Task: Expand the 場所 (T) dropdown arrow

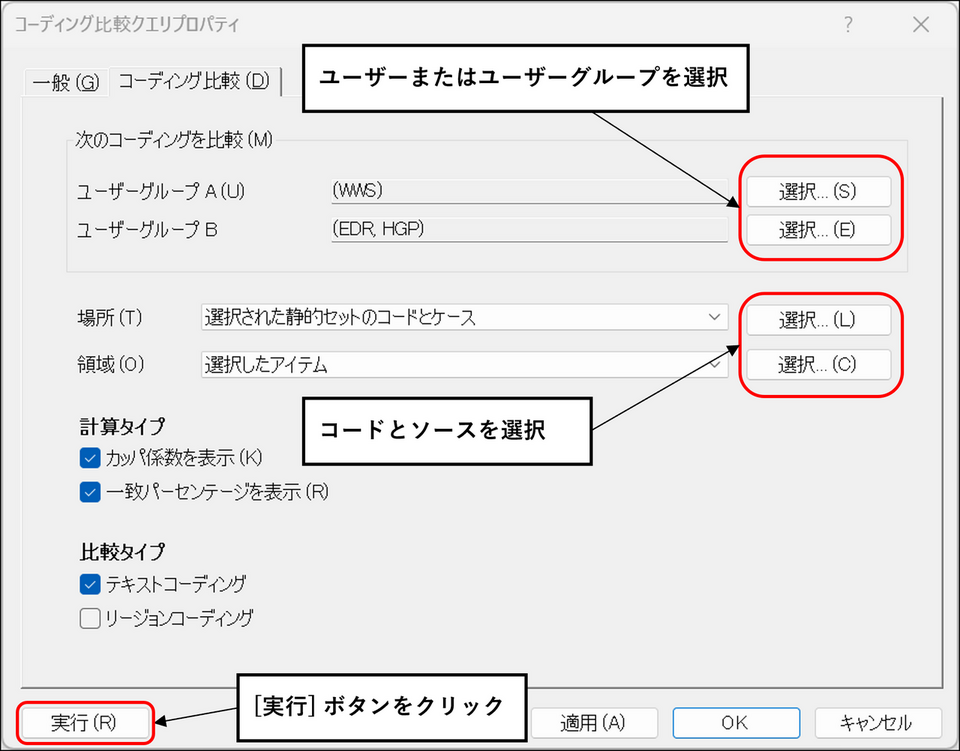Action: pos(714,318)
